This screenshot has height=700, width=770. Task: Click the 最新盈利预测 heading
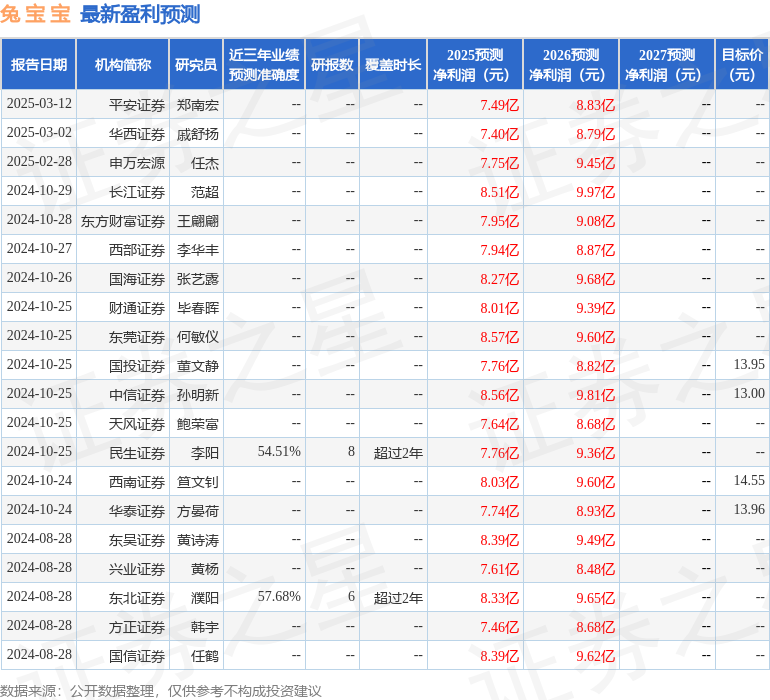pos(140,14)
